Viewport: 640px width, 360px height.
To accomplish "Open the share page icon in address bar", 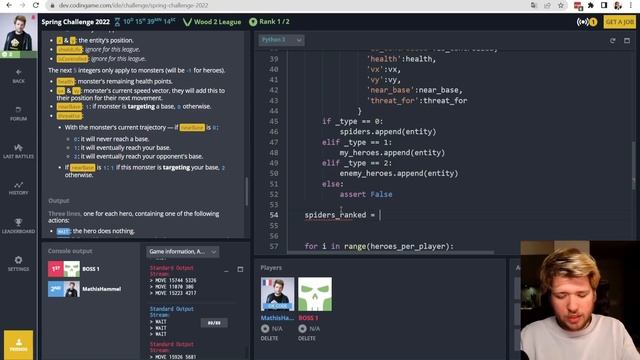I will [547, 5].
